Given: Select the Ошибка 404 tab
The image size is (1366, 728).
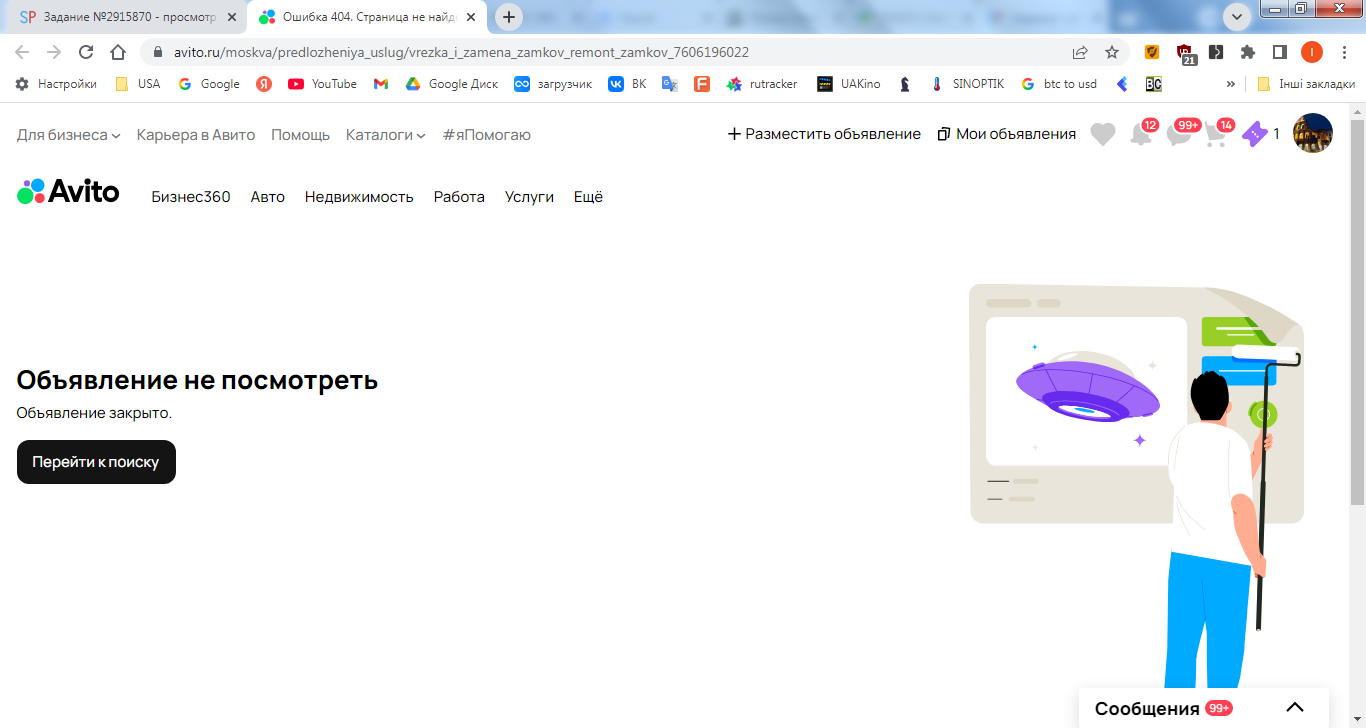Looking at the screenshot, I should coord(367,17).
